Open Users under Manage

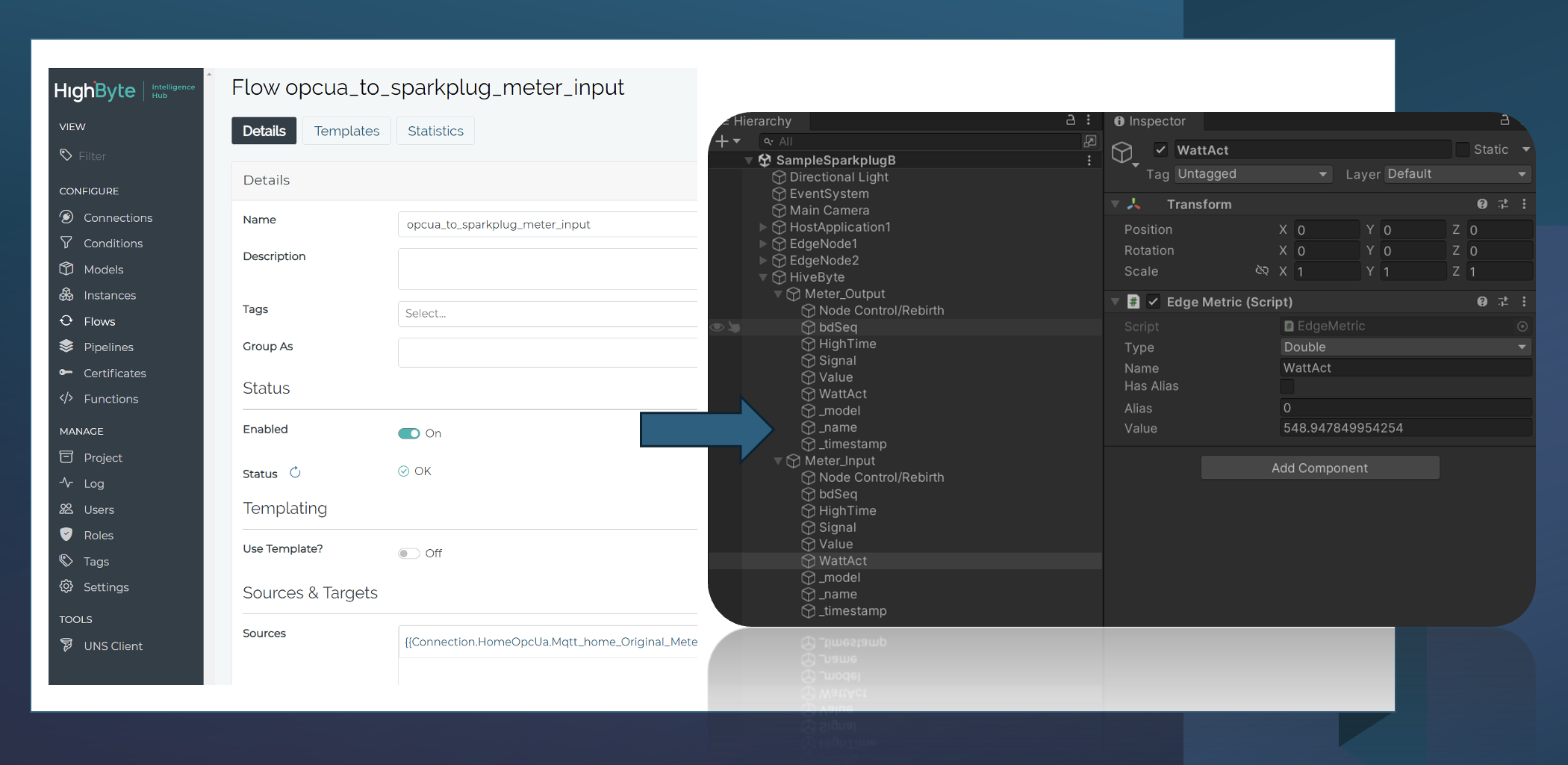click(x=87, y=510)
